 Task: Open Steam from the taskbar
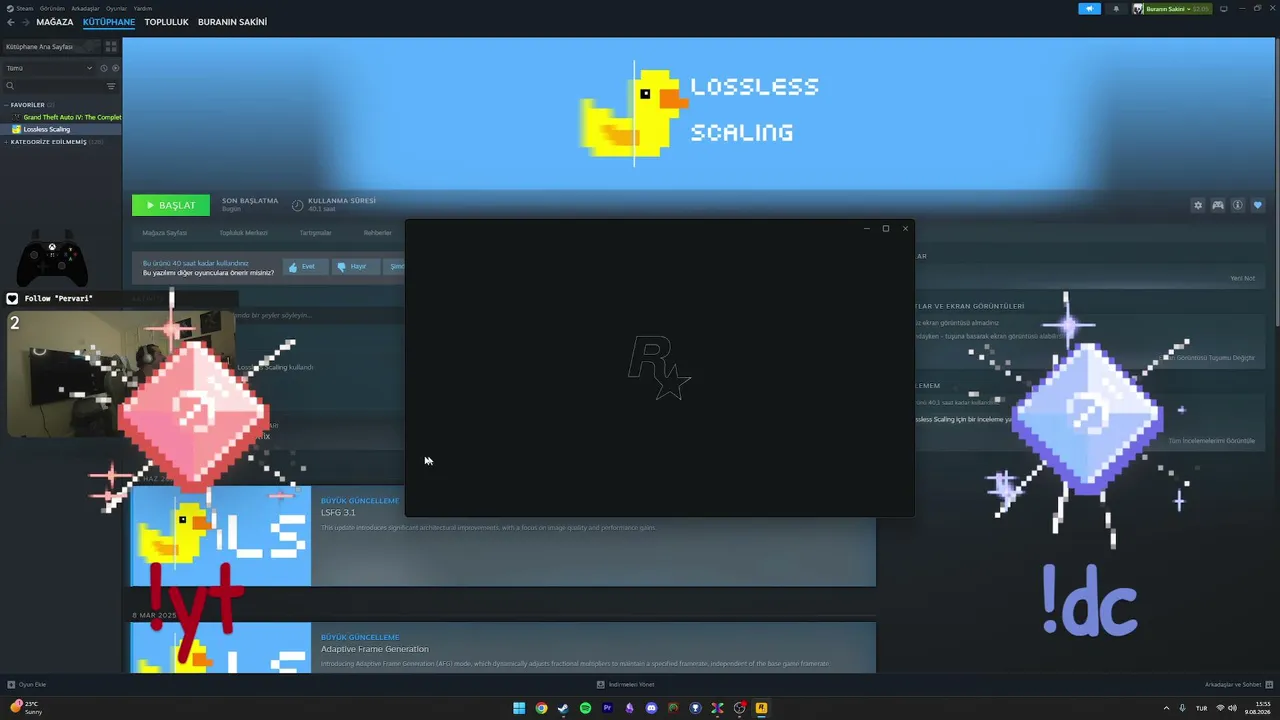[x=563, y=708]
